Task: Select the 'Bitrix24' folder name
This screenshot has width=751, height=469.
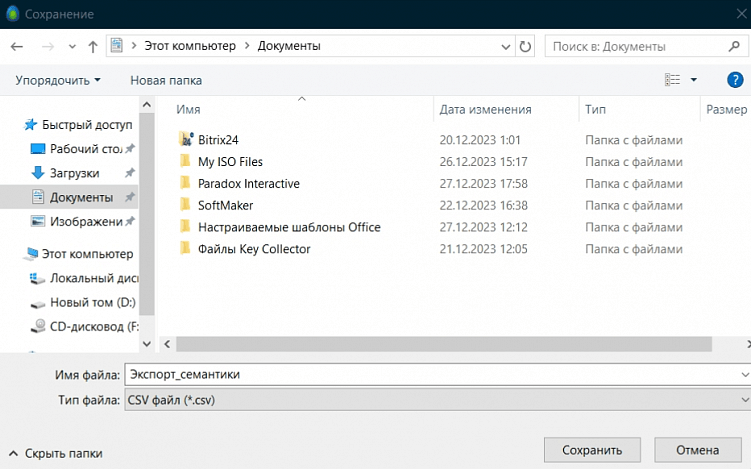Action: click(x=218, y=140)
